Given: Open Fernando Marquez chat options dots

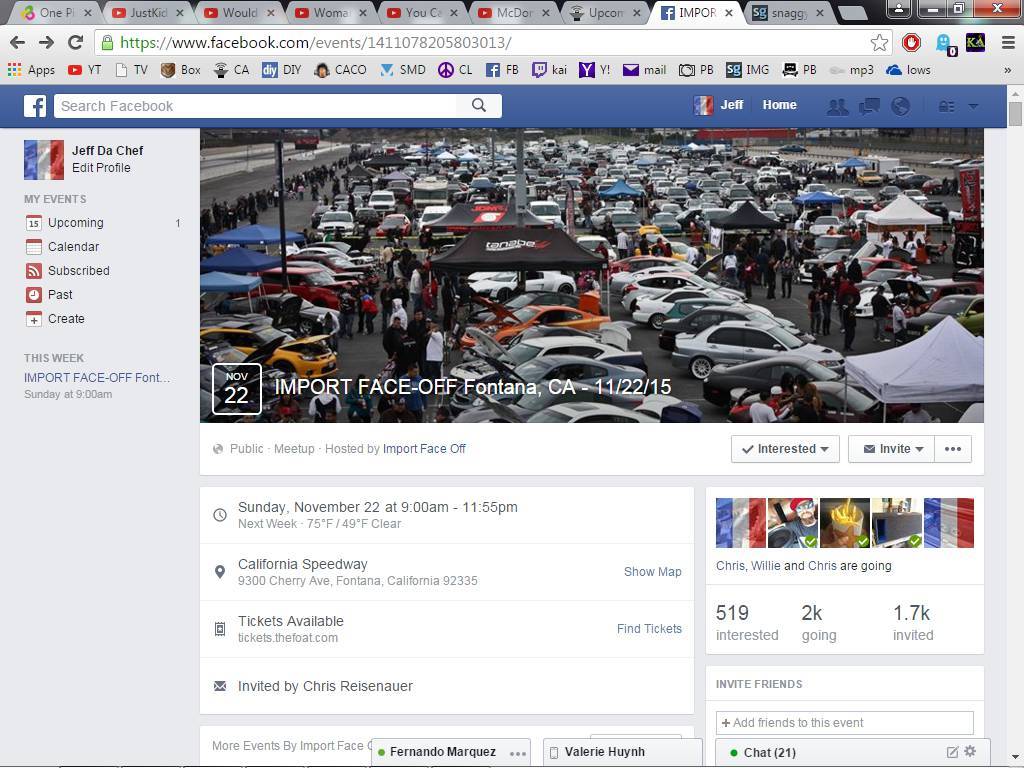Looking at the screenshot, I should (x=518, y=753).
